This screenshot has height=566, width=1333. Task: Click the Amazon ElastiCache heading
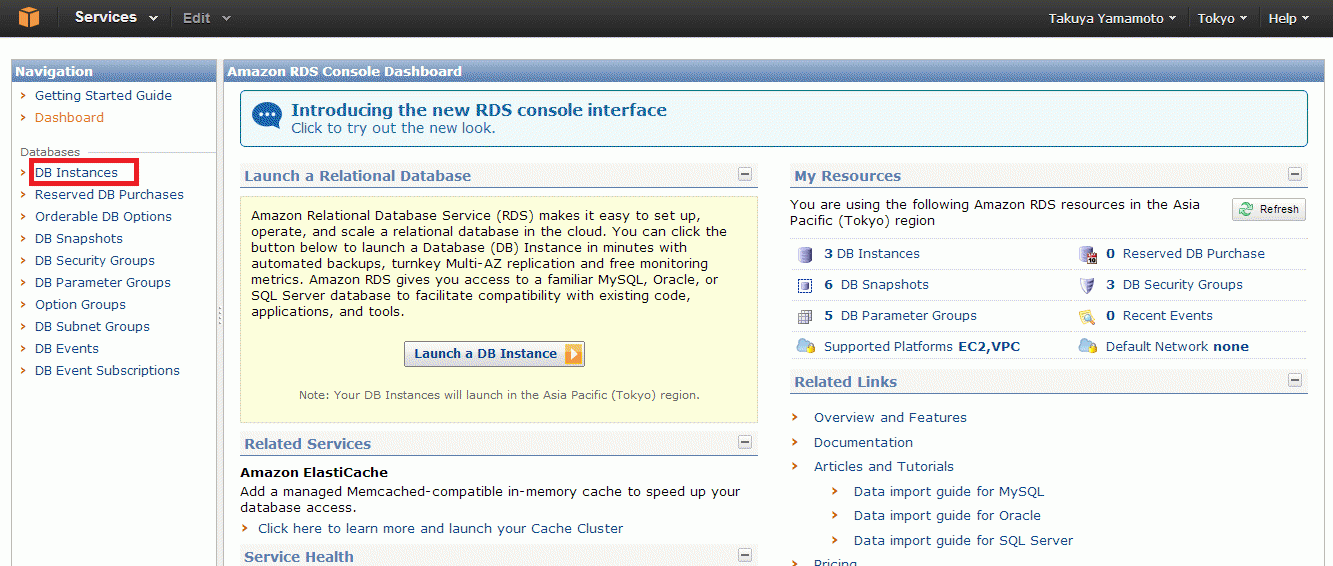pyautogui.click(x=314, y=473)
